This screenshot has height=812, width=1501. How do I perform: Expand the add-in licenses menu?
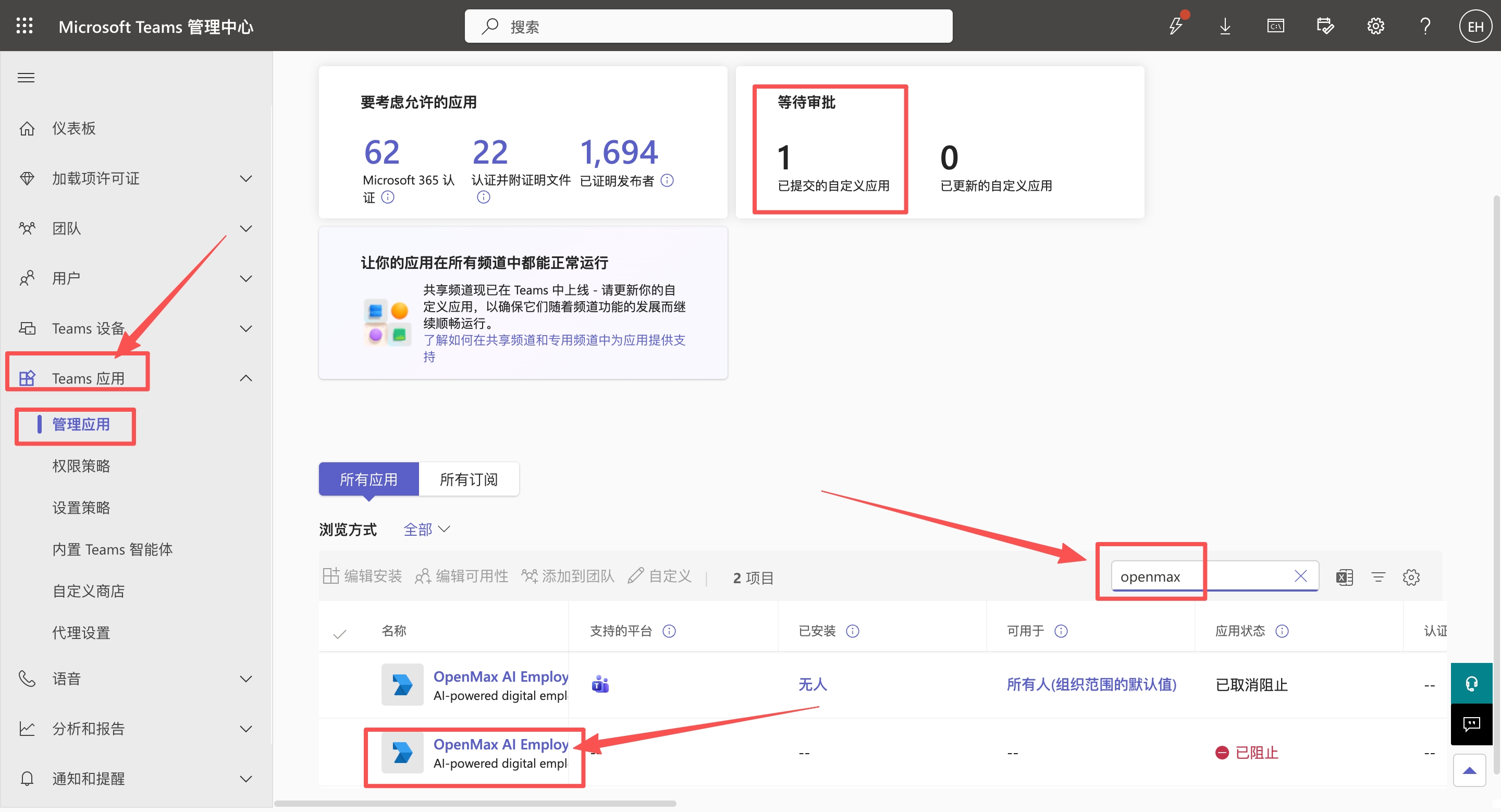point(246,178)
